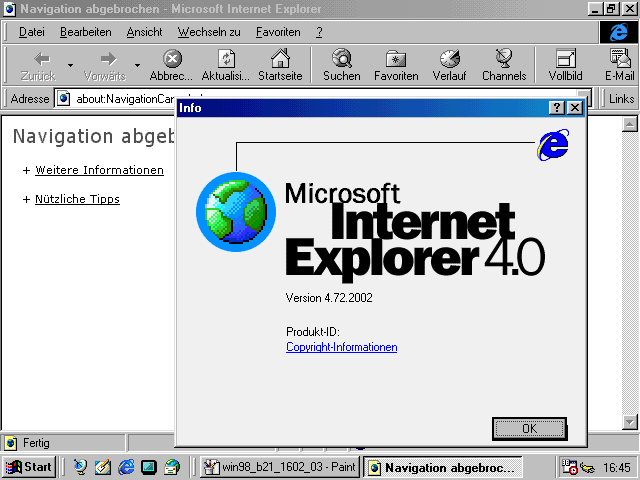
Task: Follow the Nützliche Tipps link
Action: (x=78, y=199)
